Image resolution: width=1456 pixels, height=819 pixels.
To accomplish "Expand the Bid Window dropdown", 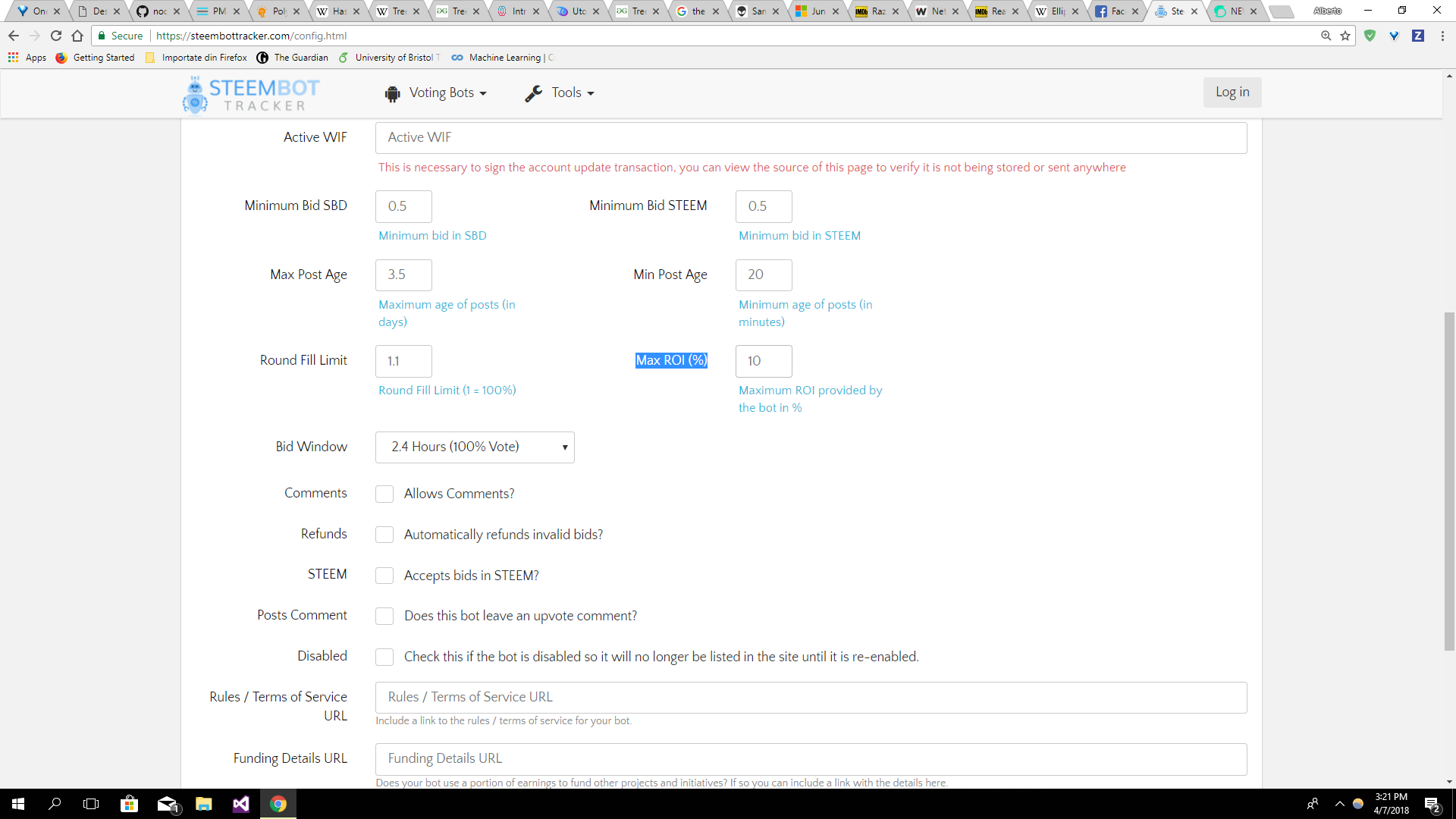I will [x=475, y=447].
